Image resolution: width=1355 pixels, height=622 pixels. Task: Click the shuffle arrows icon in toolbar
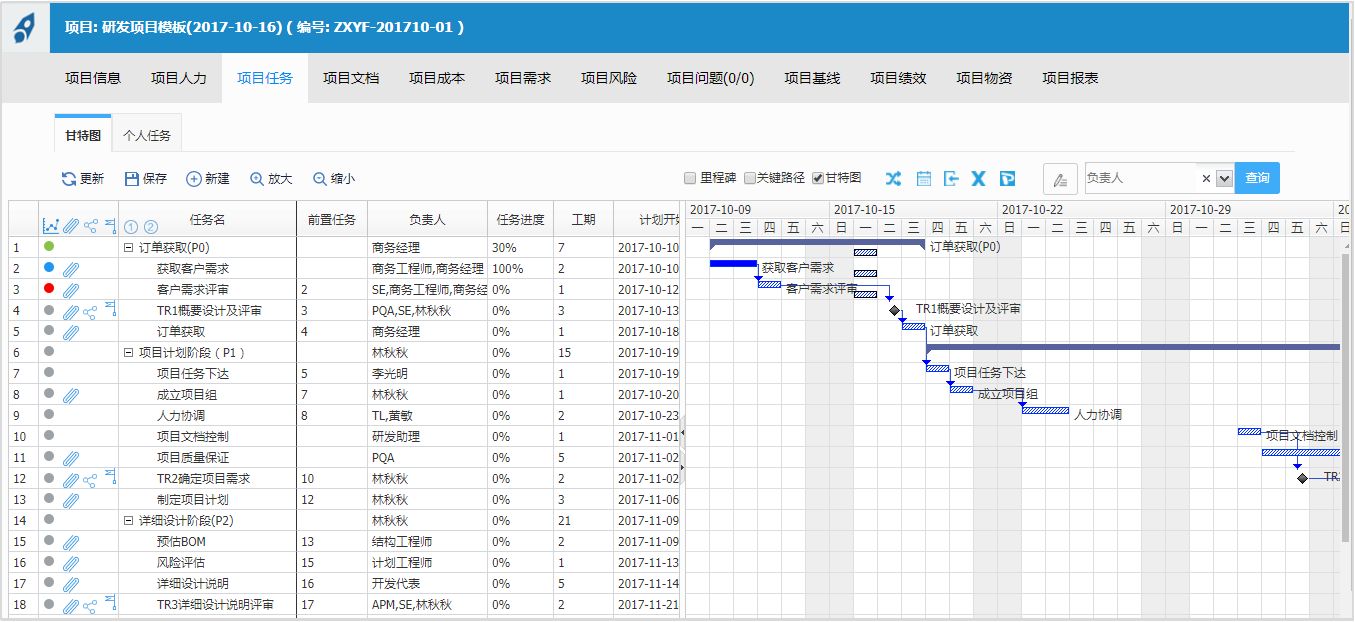pos(893,178)
